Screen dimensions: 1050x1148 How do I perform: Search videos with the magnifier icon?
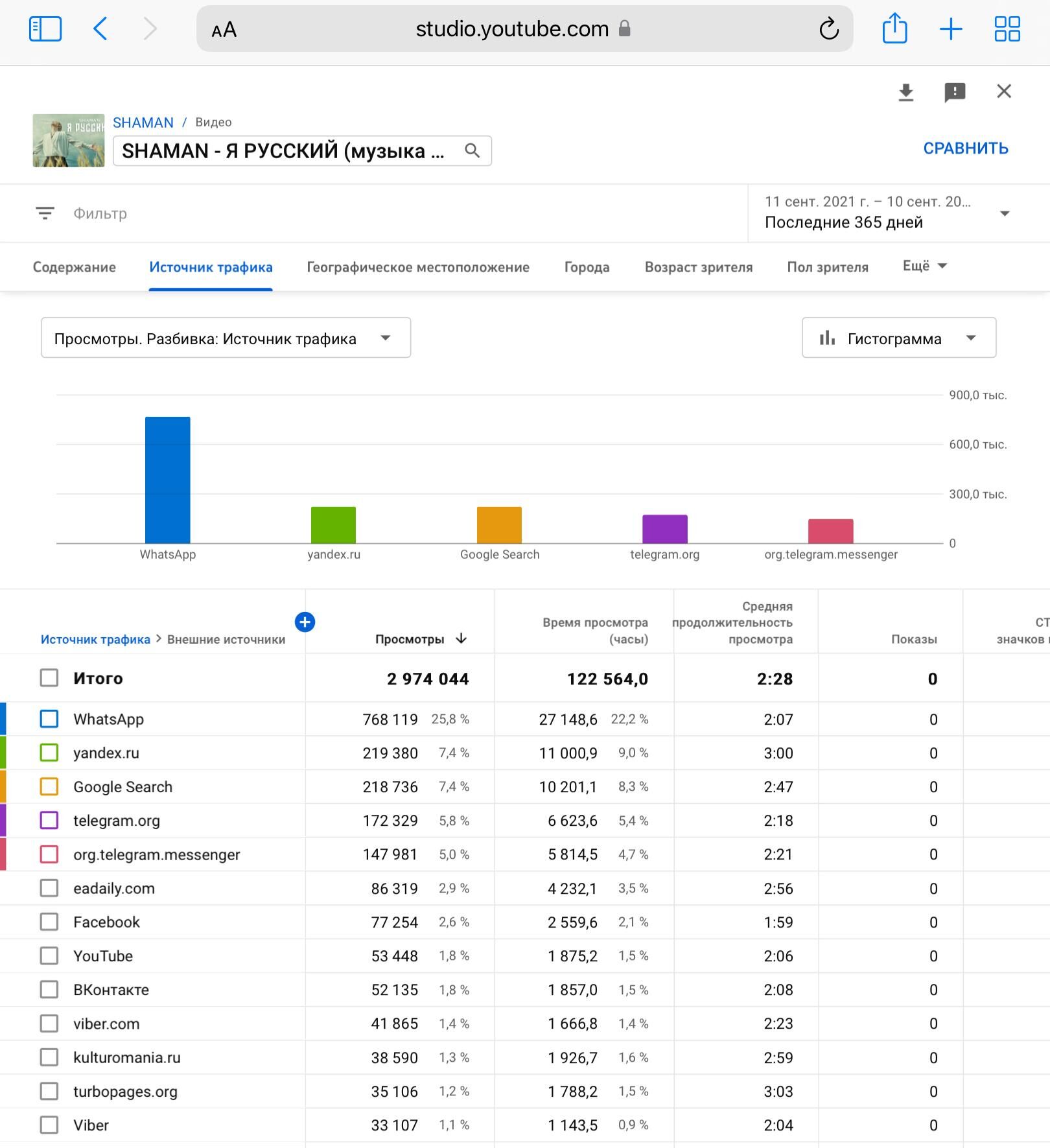point(472,151)
